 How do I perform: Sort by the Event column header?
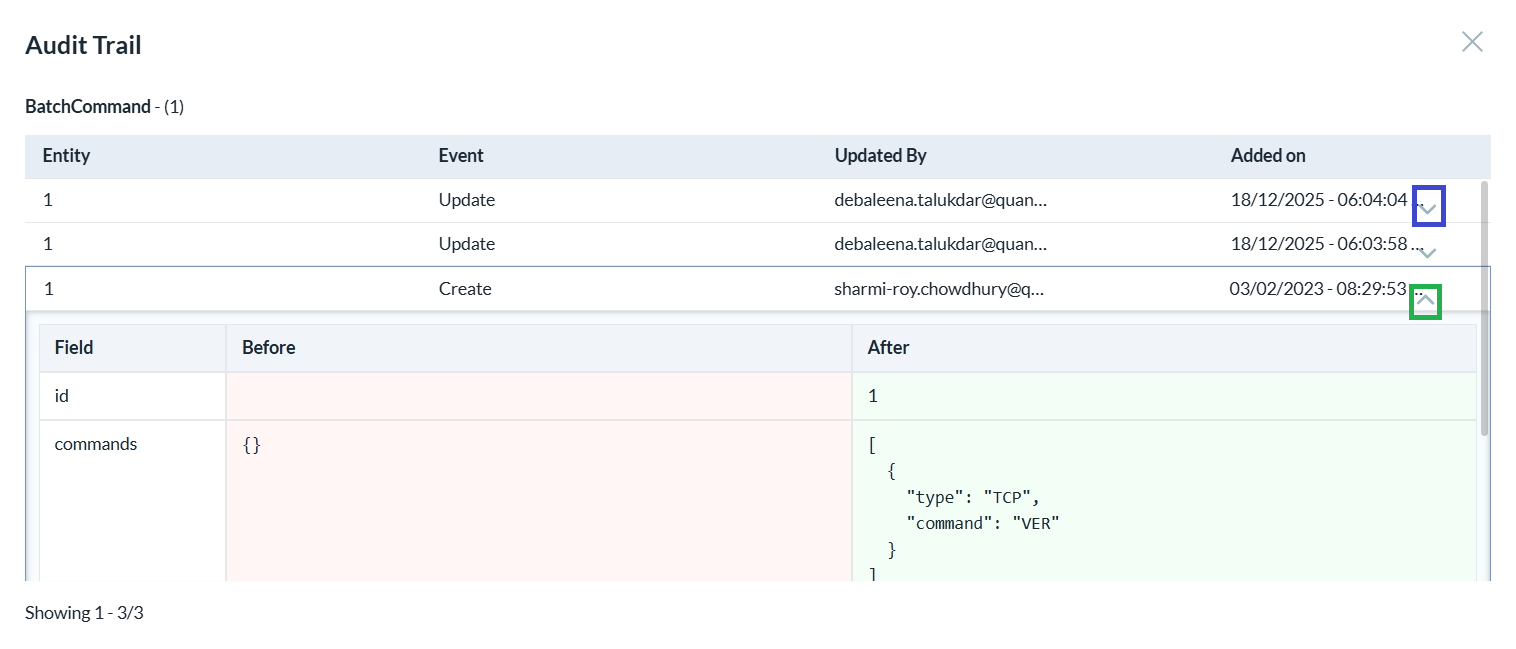(460, 155)
